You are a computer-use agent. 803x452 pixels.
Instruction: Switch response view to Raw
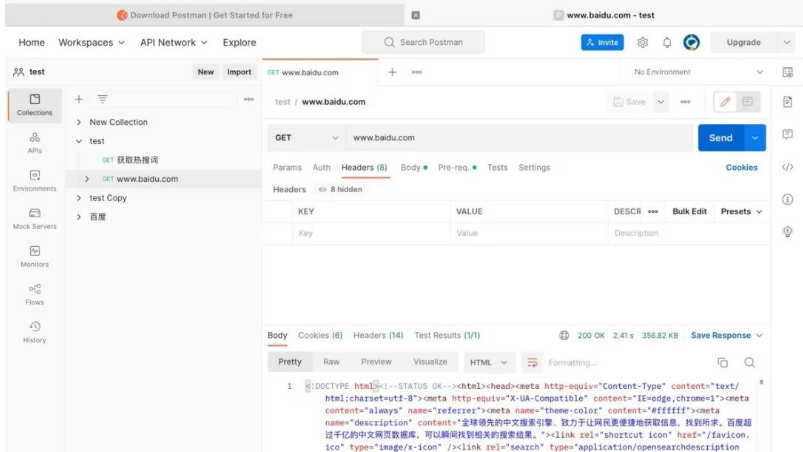coord(331,362)
